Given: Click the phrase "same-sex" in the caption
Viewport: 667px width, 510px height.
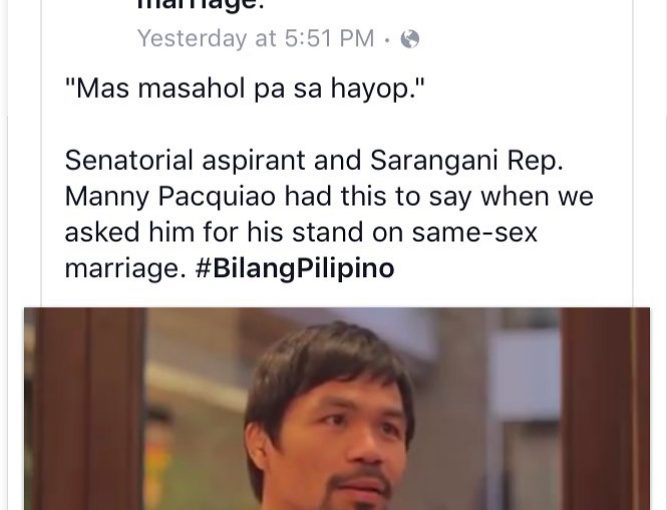Looking at the screenshot, I should [474, 233].
